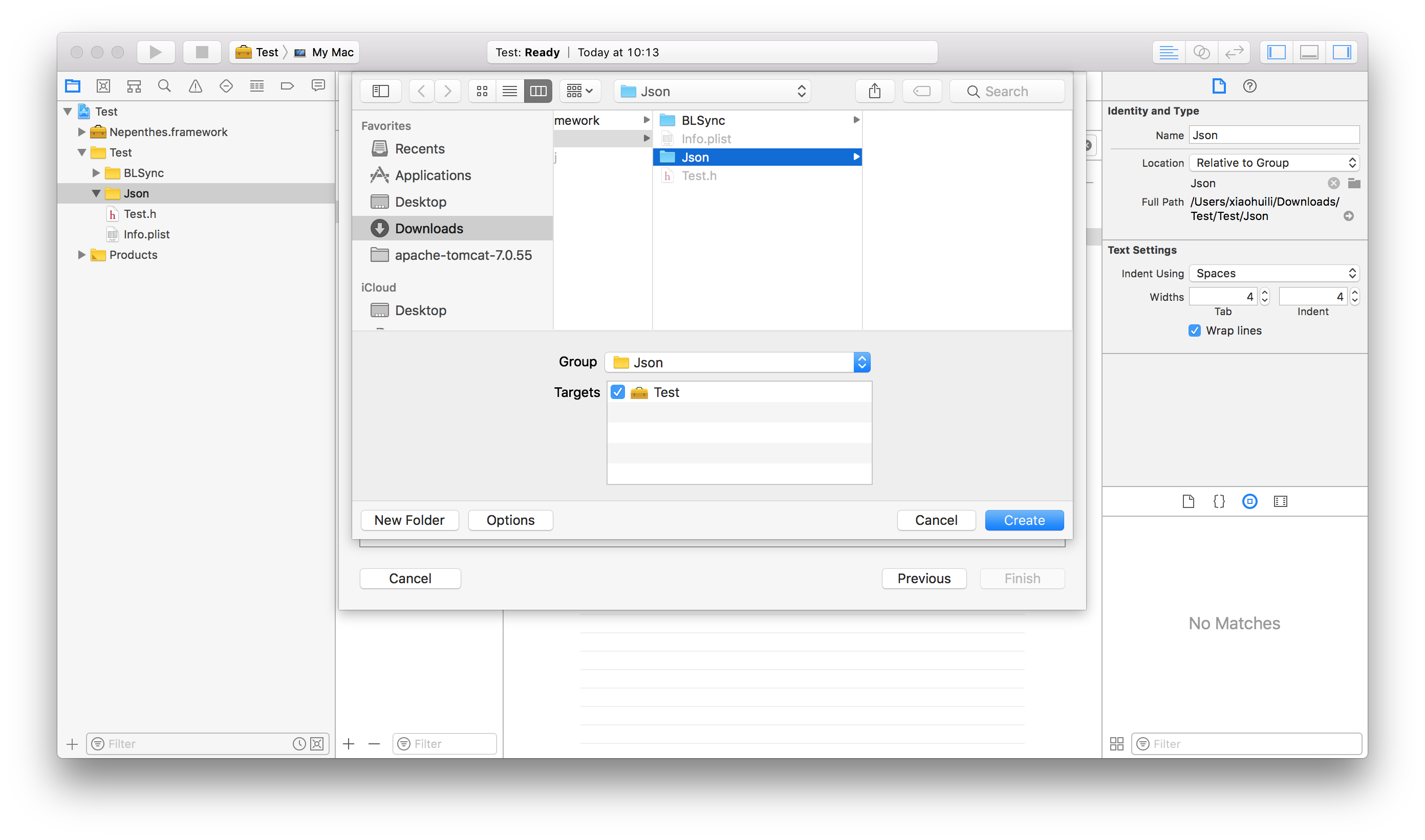
Task: Go forward in the file browser
Action: tap(447, 91)
